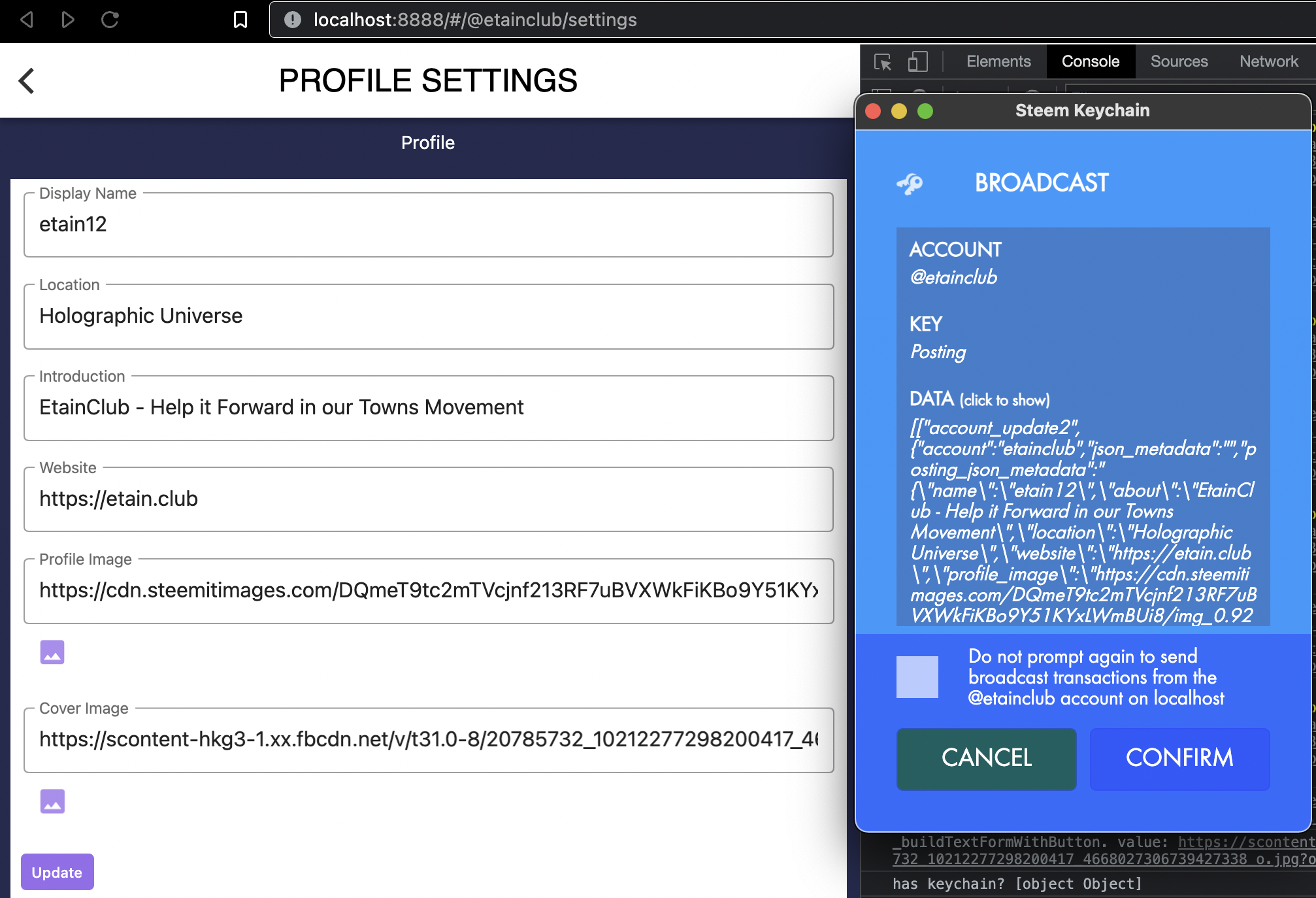The width and height of the screenshot is (1316, 898).
Task: Open the Network tab
Action: pos(1268,61)
